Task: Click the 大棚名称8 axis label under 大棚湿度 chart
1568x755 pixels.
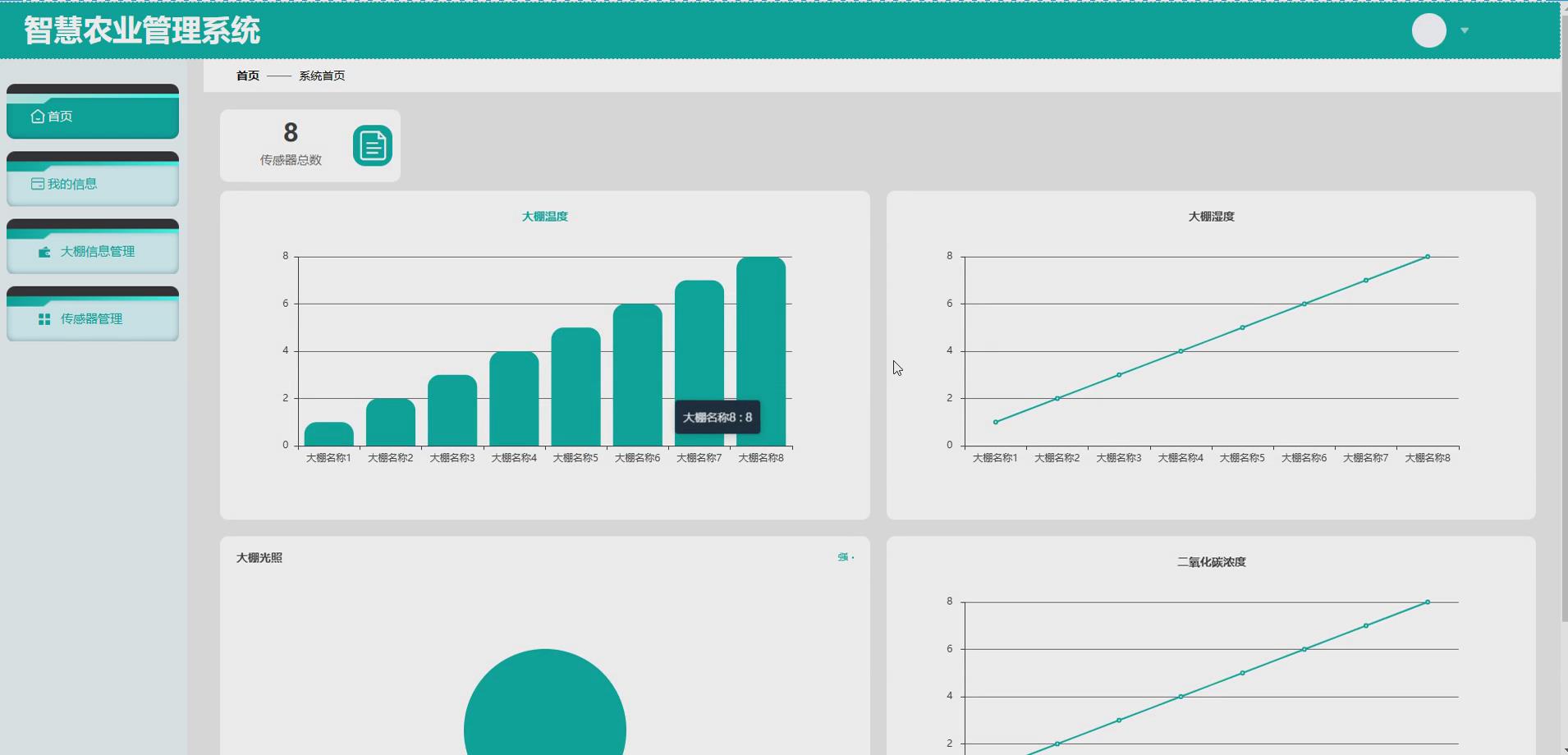Action: click(x=1428, y=458)
